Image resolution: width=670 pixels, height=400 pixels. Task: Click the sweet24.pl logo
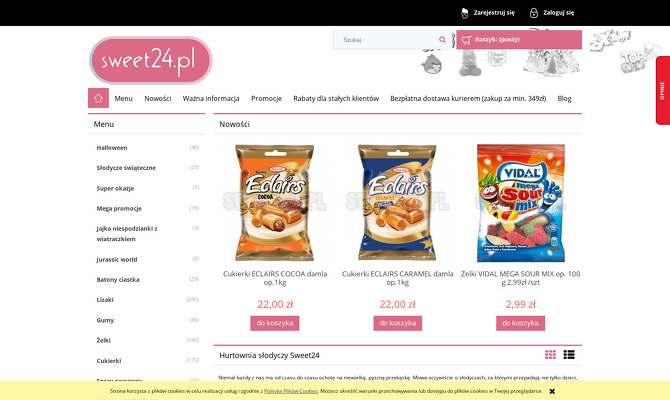[150, 60]
